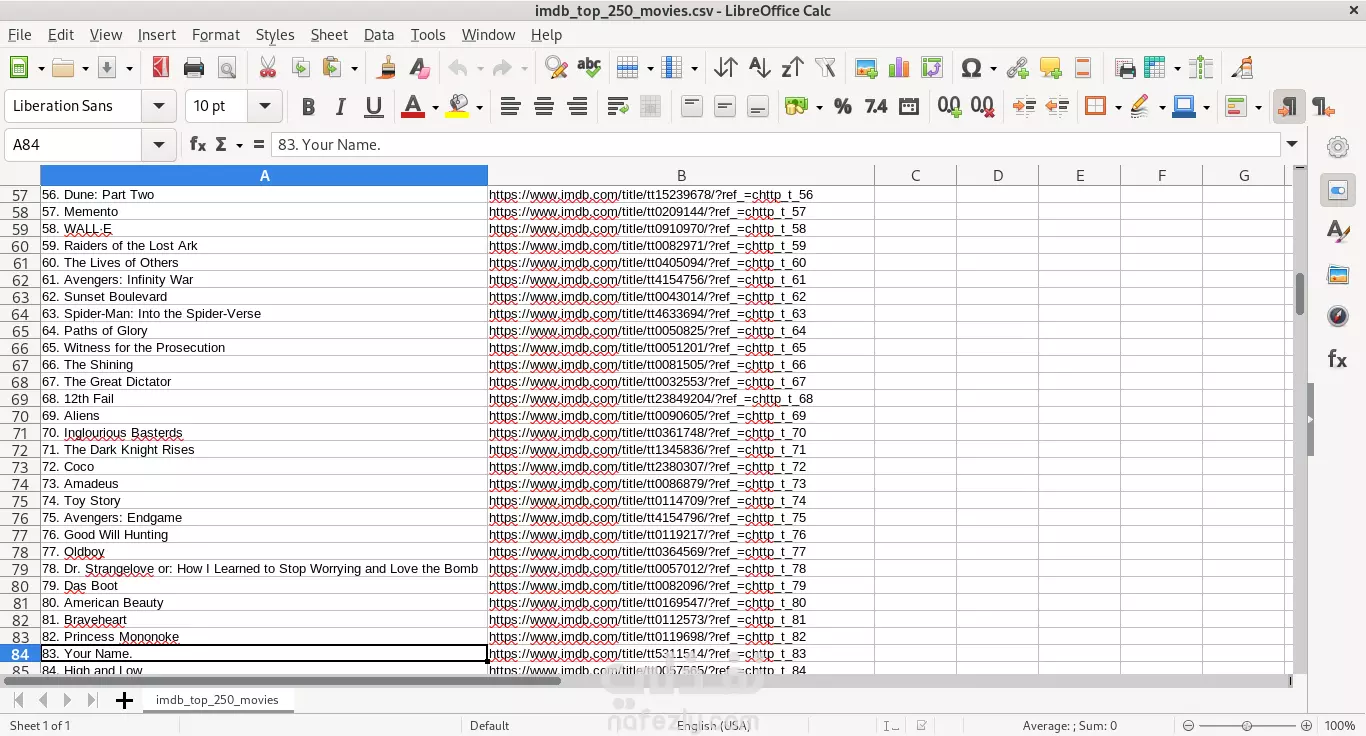Insert a pivot table icon

click(932, 68)
